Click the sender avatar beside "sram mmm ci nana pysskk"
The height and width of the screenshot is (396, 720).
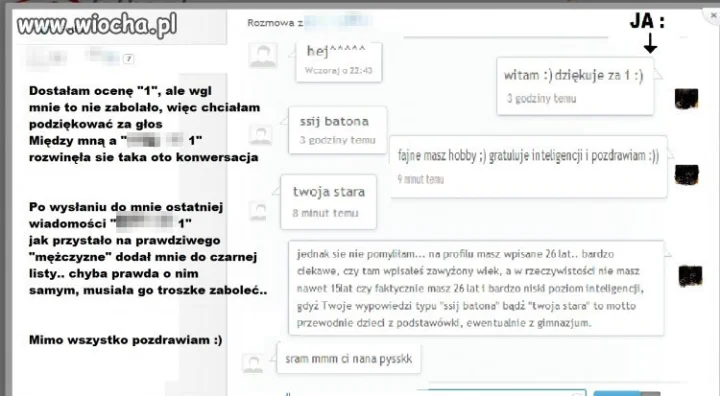tap(253, 362)
